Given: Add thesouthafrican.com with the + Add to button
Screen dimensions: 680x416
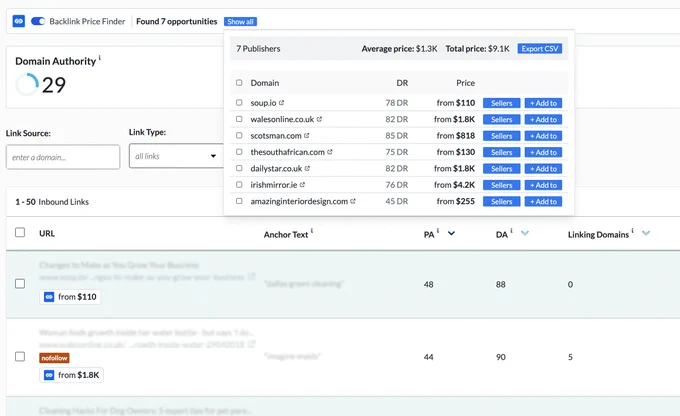Looking at the screenshot, I should (x=543, y=152).
